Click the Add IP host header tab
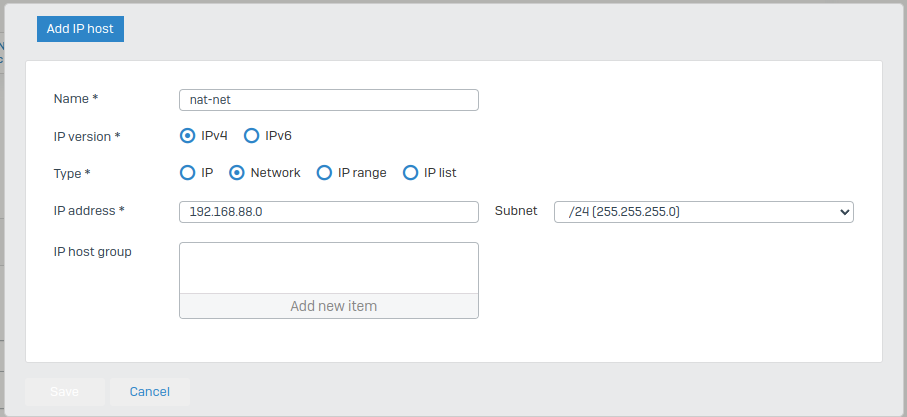 [80, 29]
